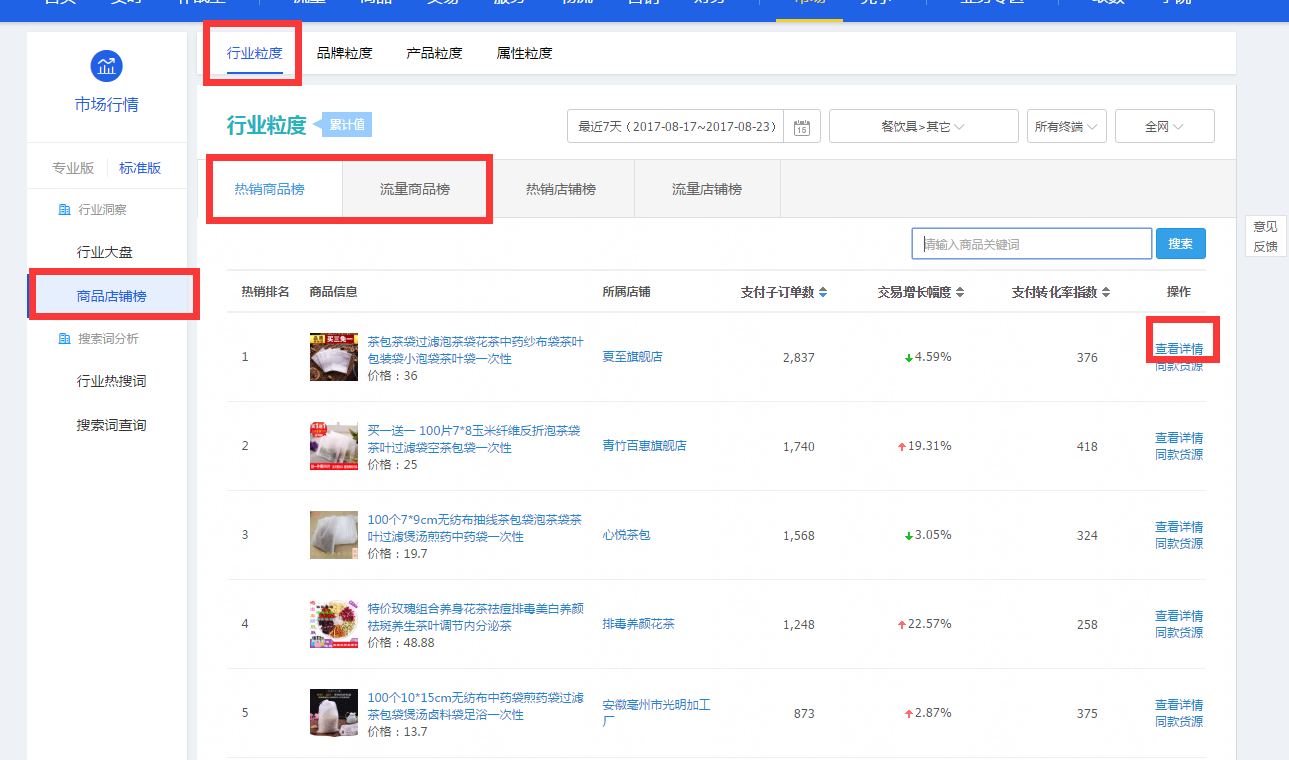Click the 行业洞察 section icon
This screenshot has width=1289, height=760.
[x=65, y=210]
